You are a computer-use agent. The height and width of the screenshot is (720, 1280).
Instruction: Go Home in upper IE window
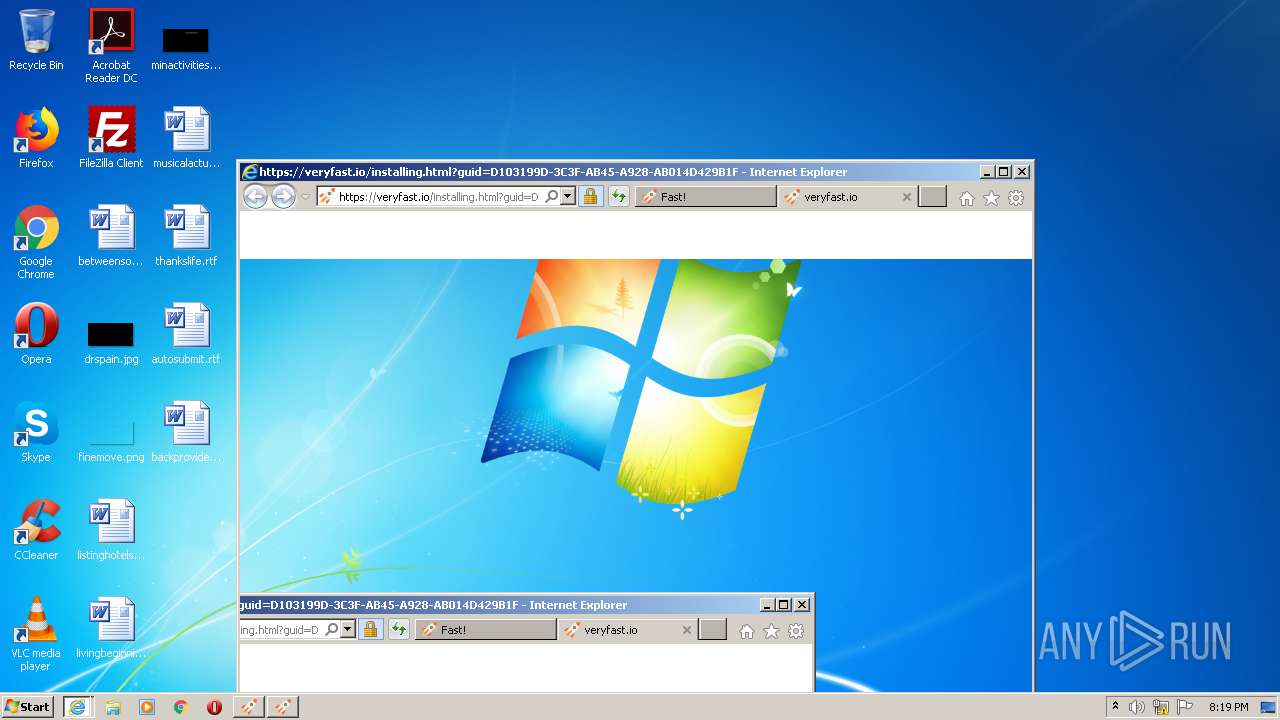coord(967,198)
